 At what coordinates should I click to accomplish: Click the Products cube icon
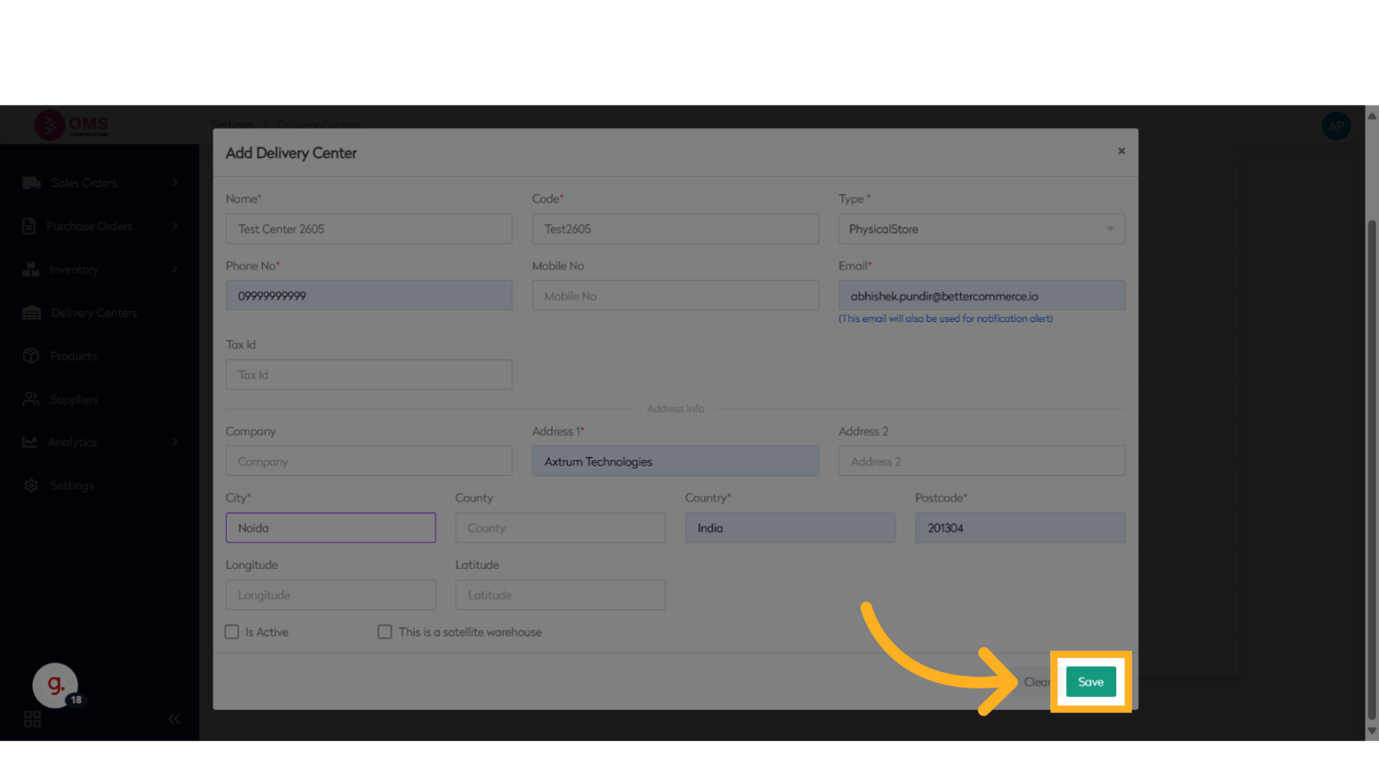(31, 356)
